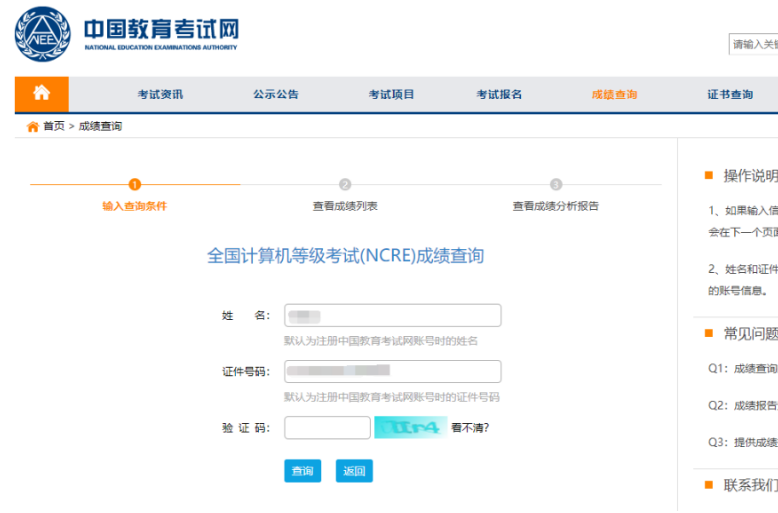Click the 联系我们 section heading
This screenshot has width=778, height=513.
750,485
